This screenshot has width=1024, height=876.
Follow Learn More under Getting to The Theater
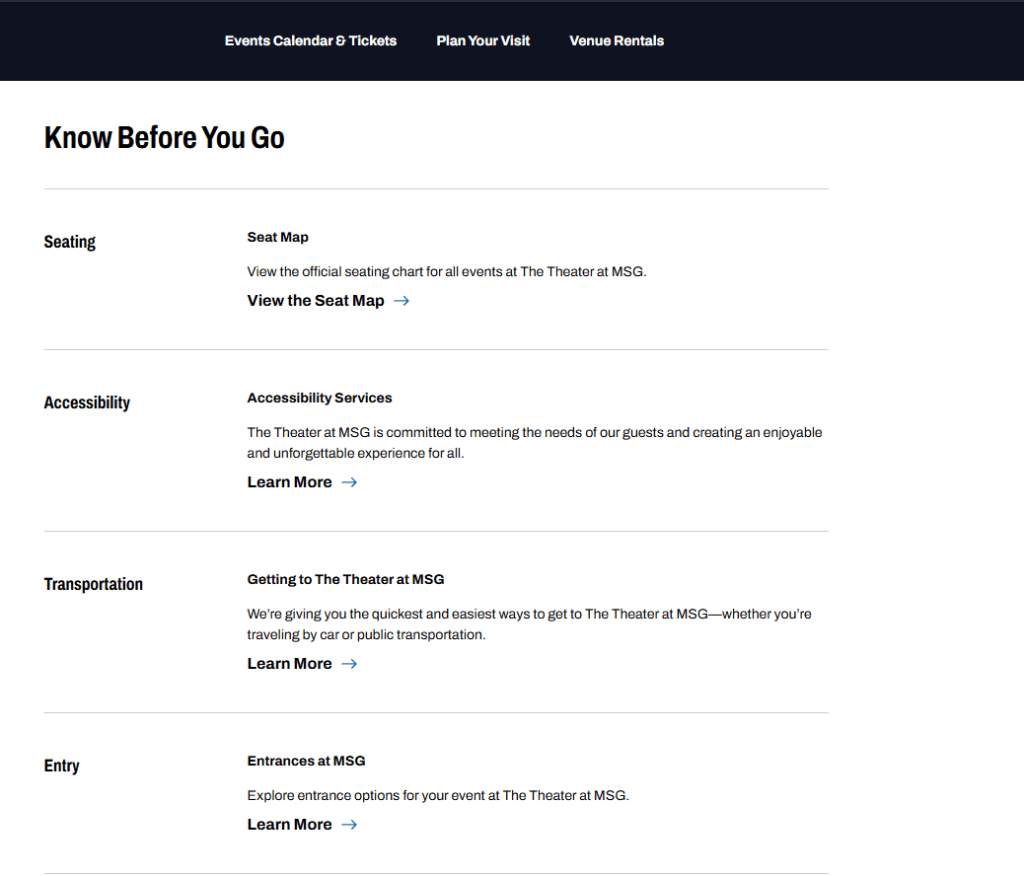coord(289,664)
